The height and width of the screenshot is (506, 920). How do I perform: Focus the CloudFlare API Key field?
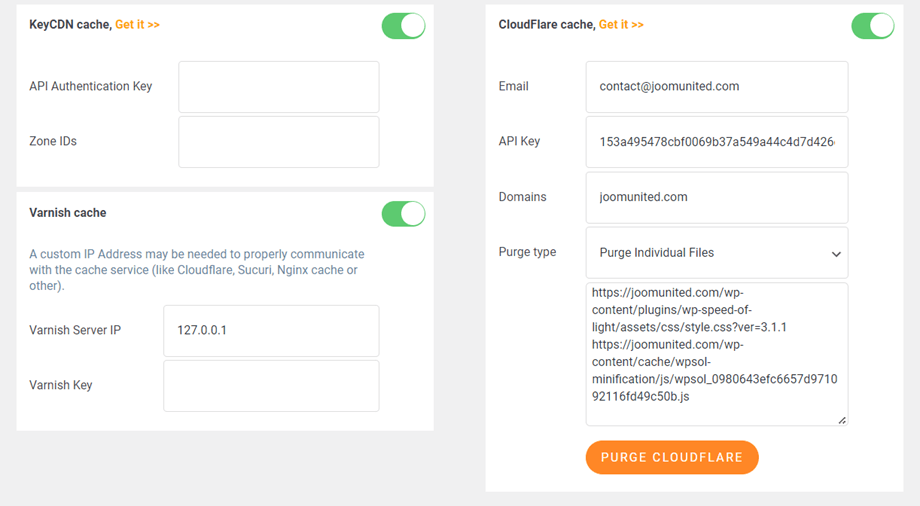point(716,142)
